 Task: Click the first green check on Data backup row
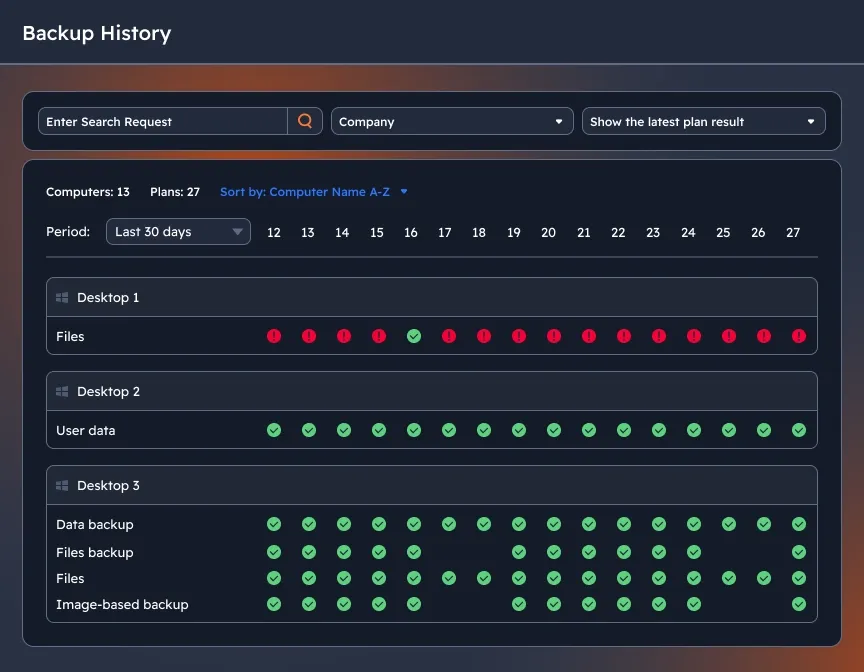tap(274, 523)
